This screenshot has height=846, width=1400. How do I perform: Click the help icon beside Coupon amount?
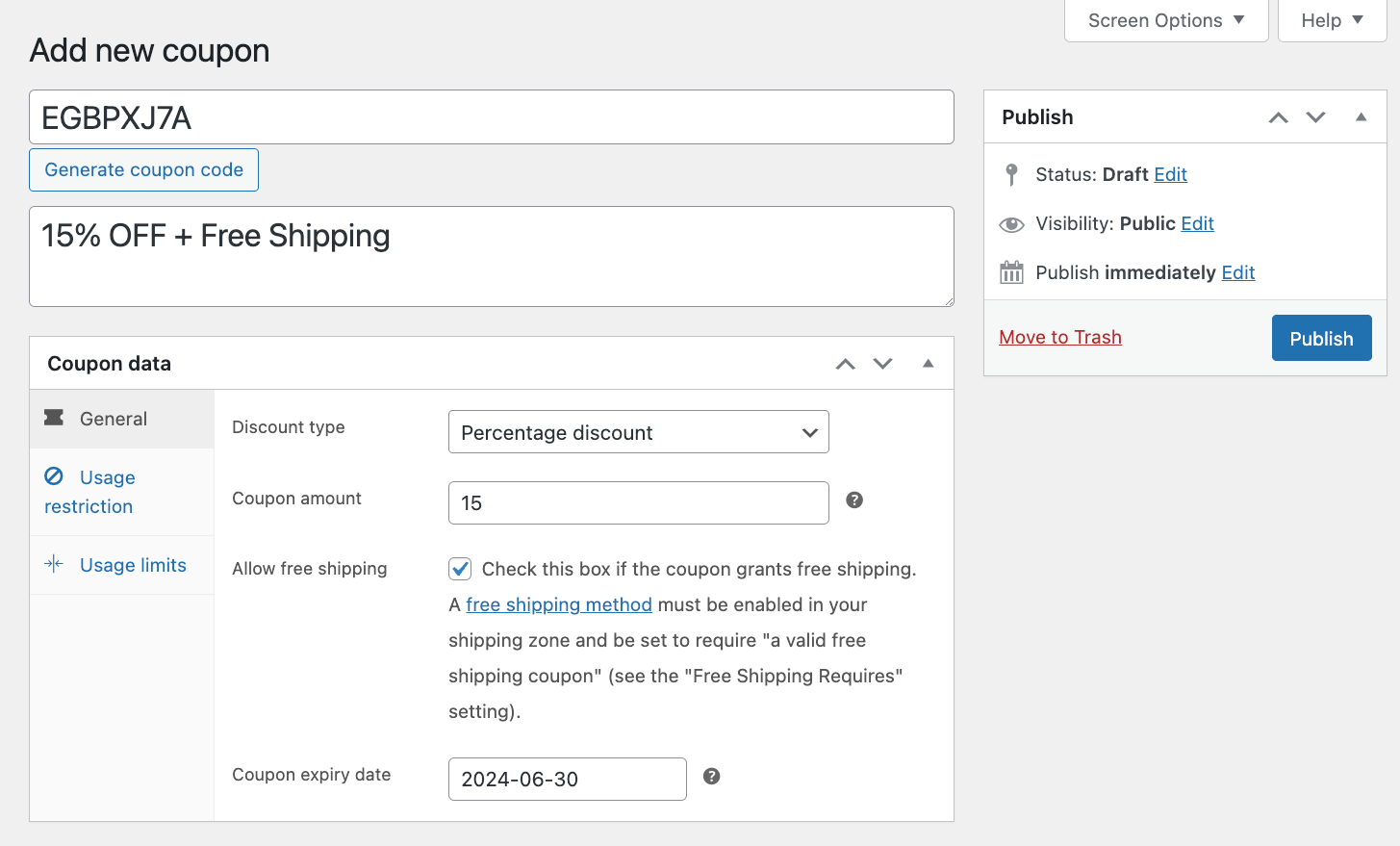tap(854, 500)
